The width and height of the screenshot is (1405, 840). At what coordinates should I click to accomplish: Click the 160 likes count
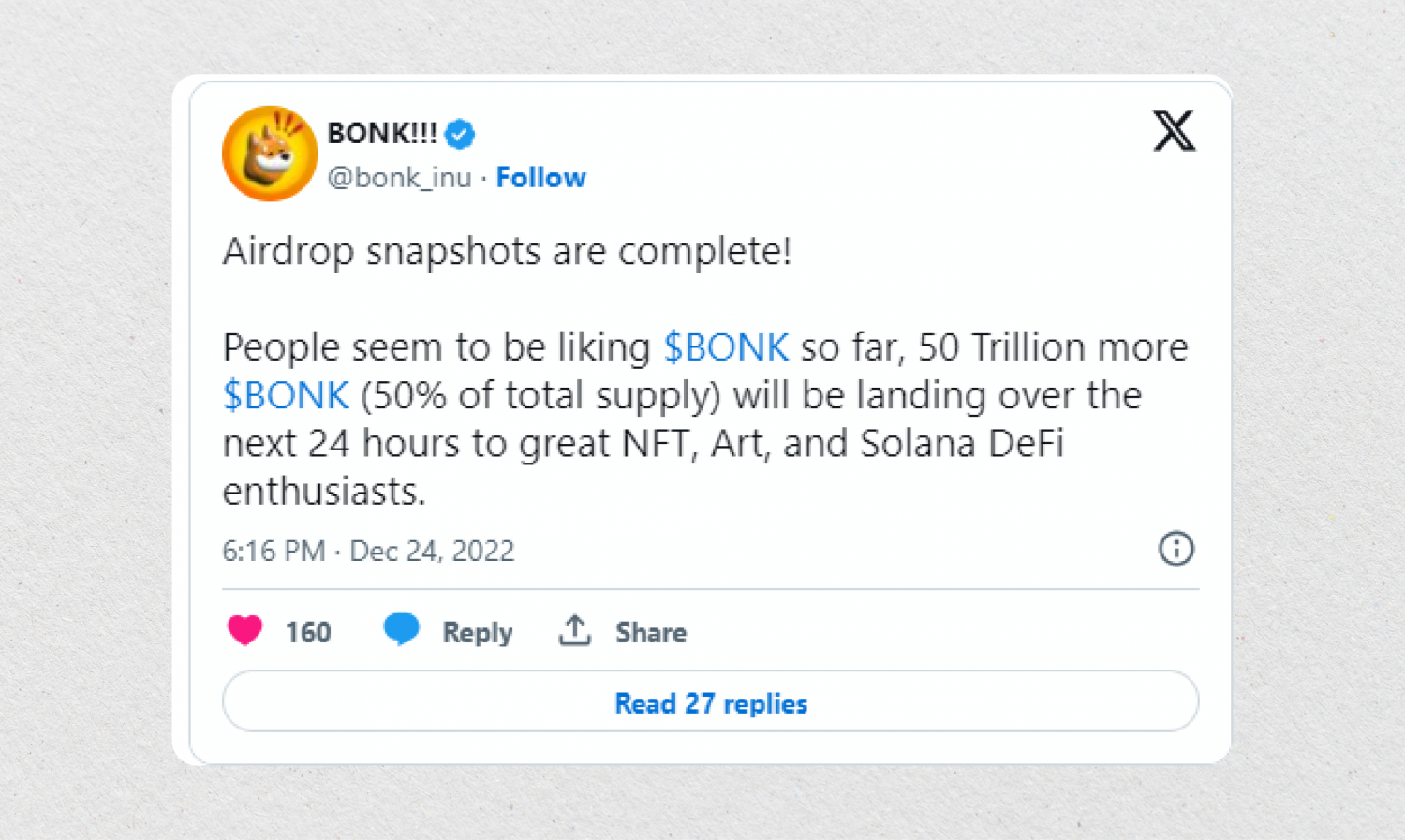[x=306, y=631]
